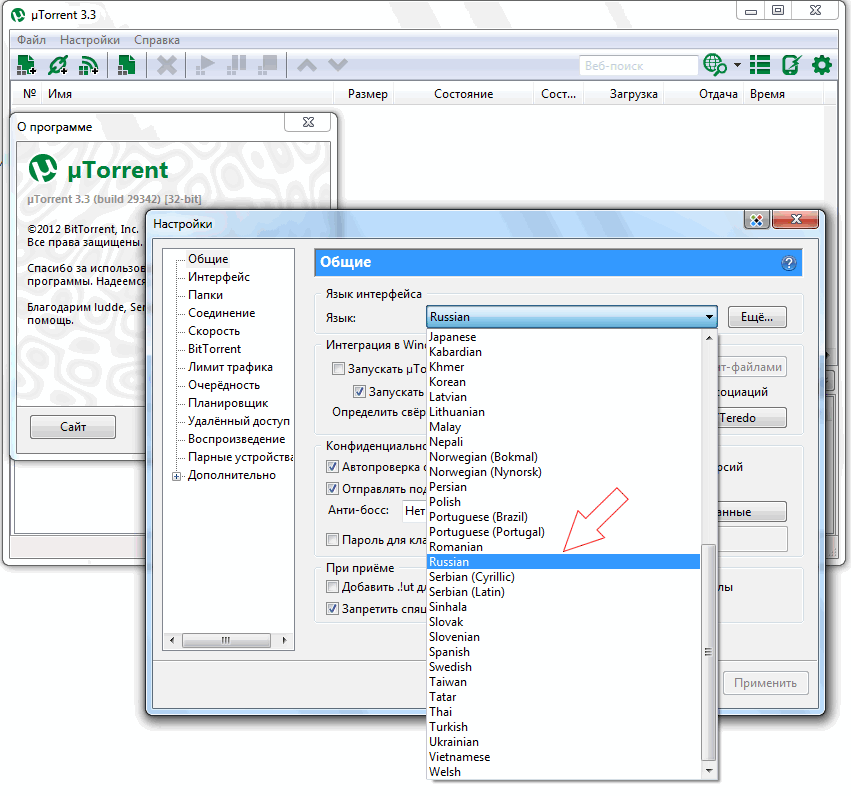This screenshot has width=851, height=796.
Task: Select Лимит трафика in settings tree
Action: click(230, 367)
